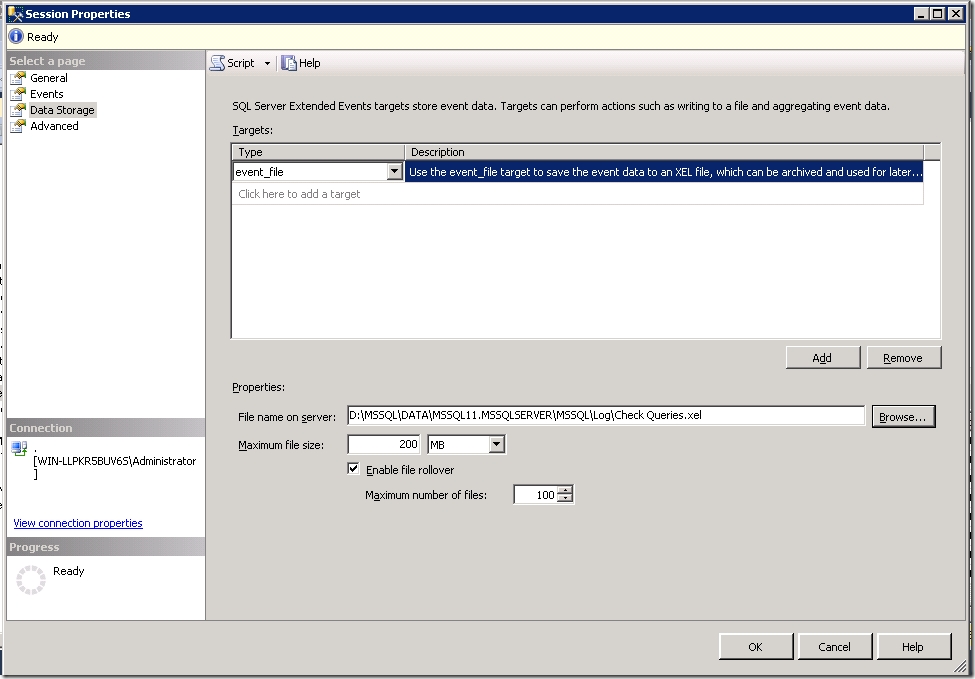Confirm with the OK button
This screenshot has height=679, width=975.
(x=756, y=647)
